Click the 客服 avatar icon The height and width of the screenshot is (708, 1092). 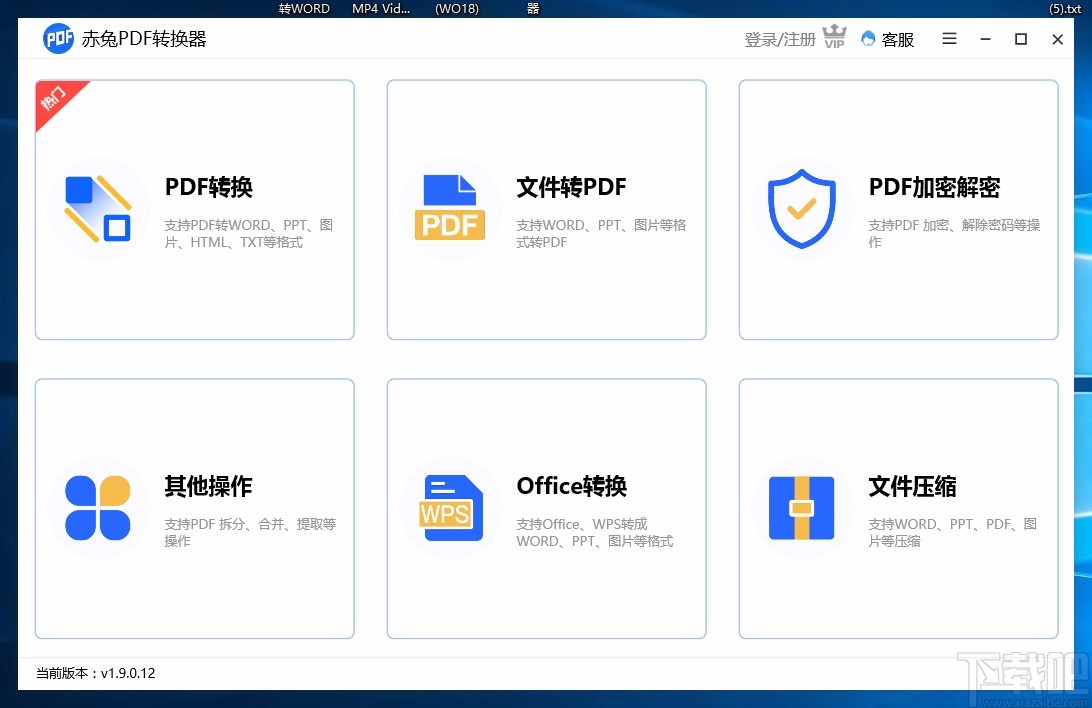tap(866, 39)
